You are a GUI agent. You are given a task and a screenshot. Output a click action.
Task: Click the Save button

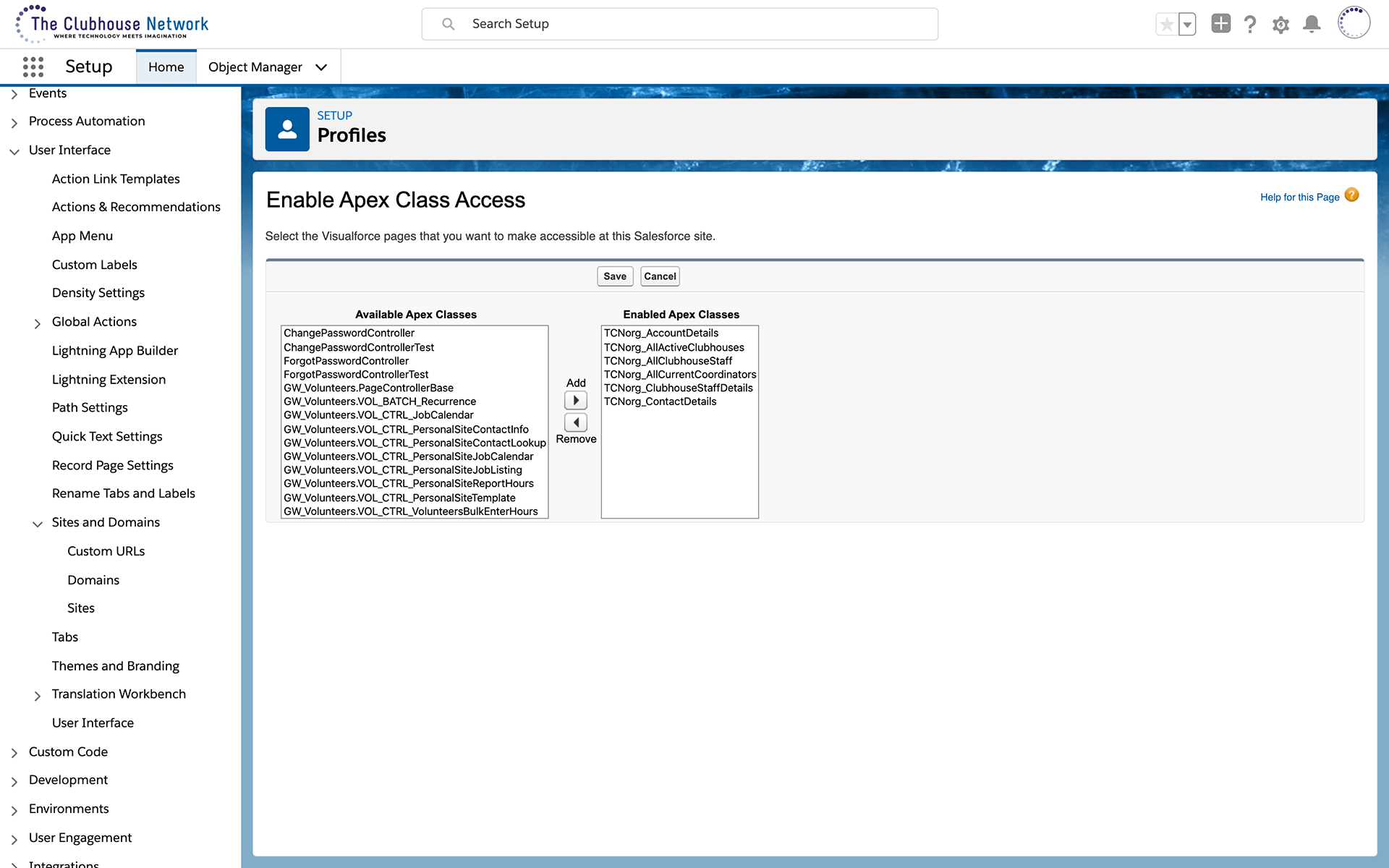pos(615,276)
